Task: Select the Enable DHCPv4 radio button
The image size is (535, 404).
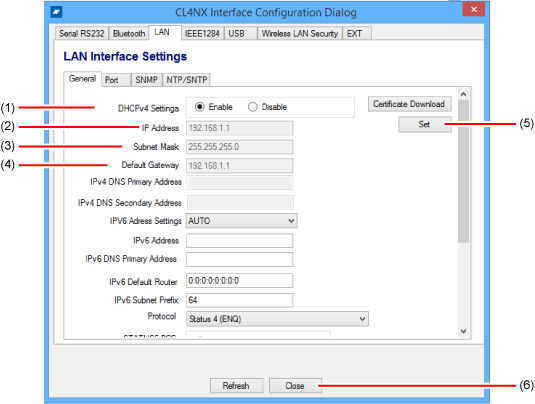Action: coord(200,107)
